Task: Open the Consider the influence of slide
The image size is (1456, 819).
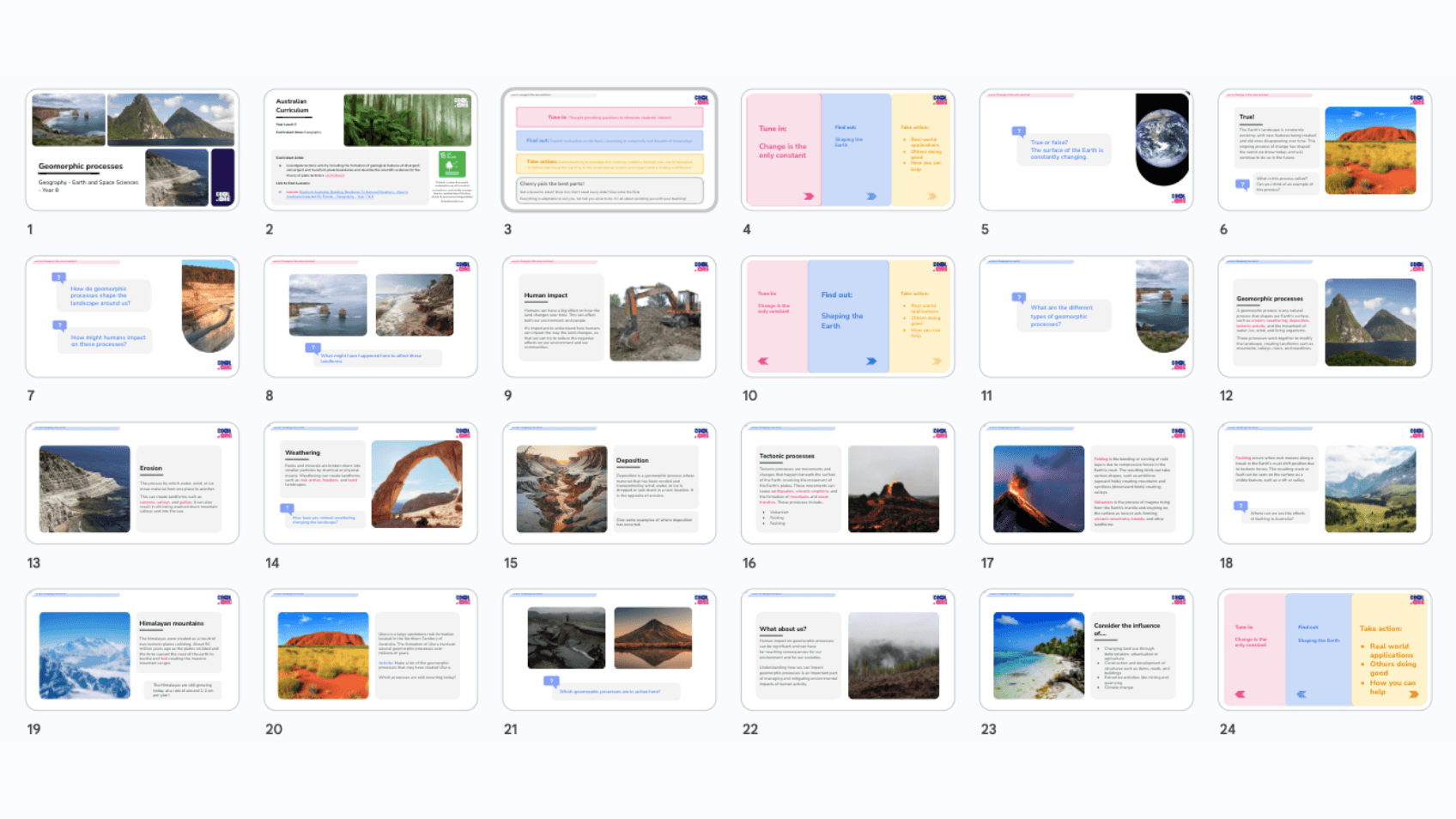Action: tap(1086, 650)
